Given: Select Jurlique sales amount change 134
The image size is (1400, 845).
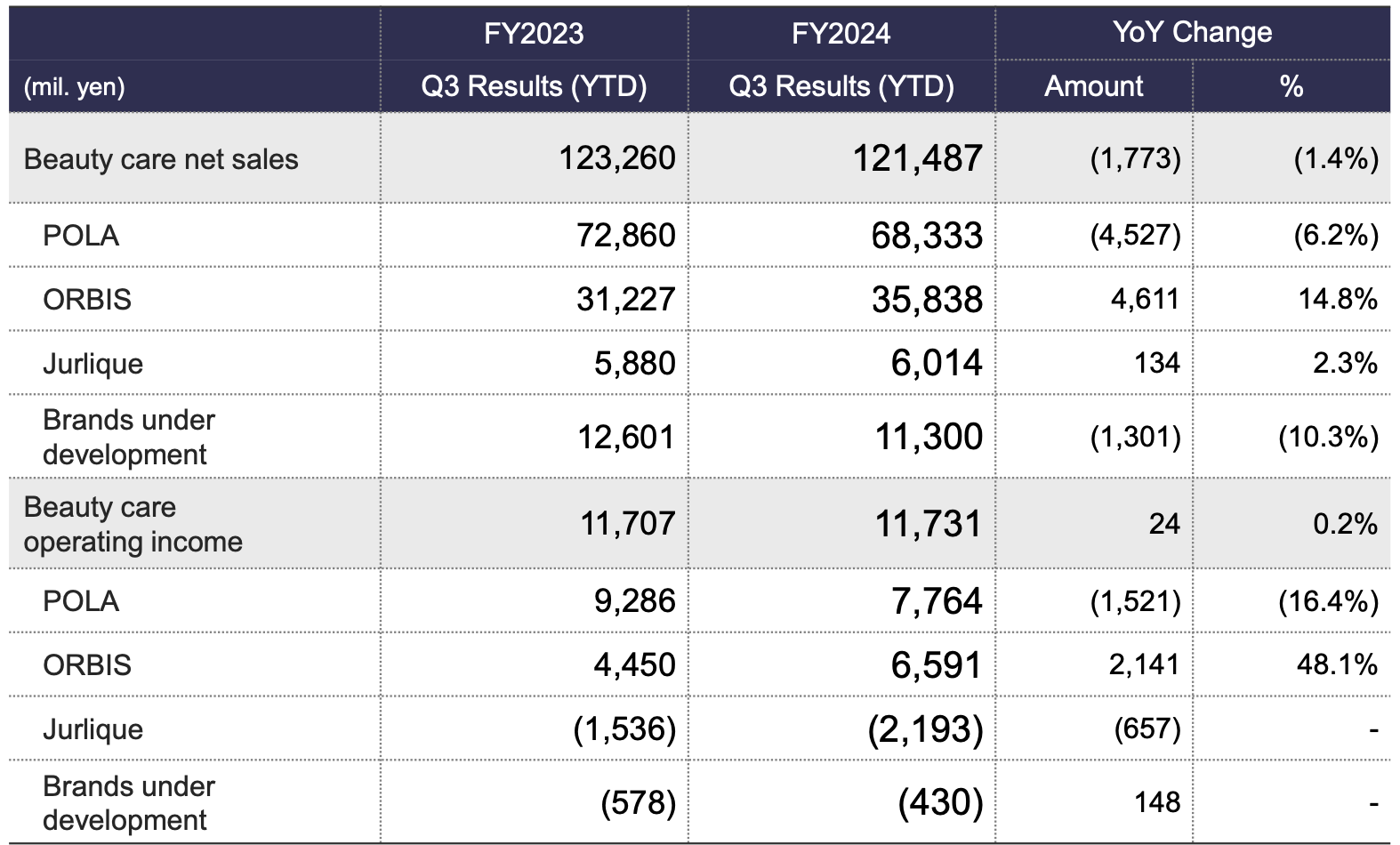Looking at the screenshot, I should pyautogui.click(x=1156, y=363).
